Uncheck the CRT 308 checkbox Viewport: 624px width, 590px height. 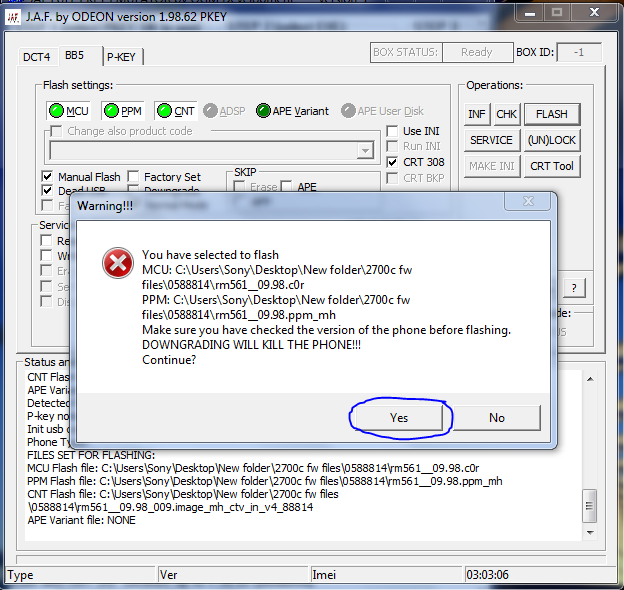click(392, 162)
